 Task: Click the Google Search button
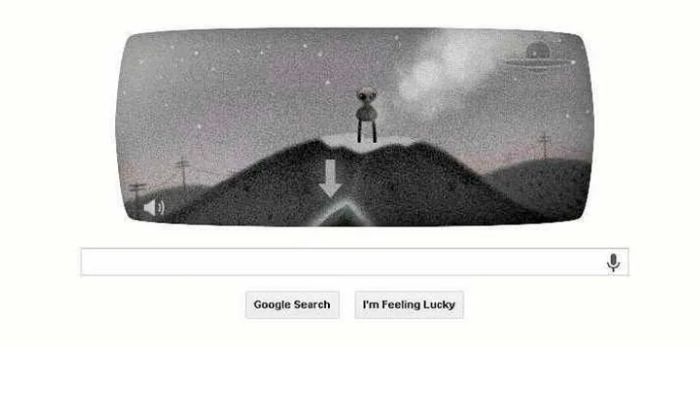pos(292,305)
